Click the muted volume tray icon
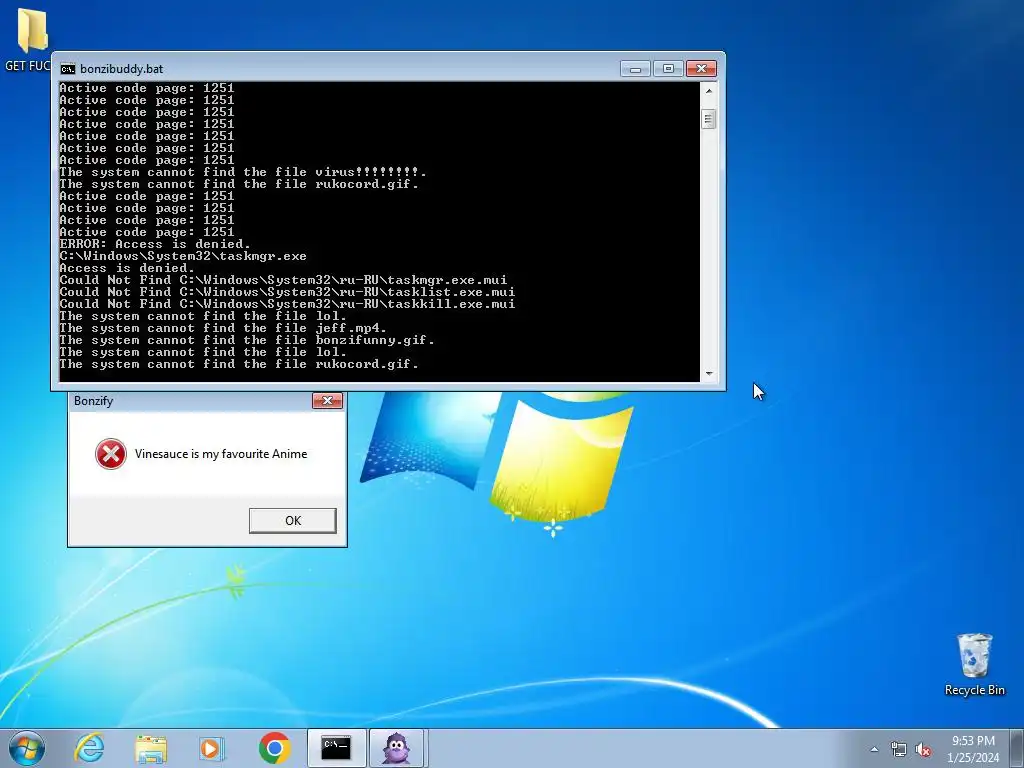1024x768 pixels. click(923, 749)
